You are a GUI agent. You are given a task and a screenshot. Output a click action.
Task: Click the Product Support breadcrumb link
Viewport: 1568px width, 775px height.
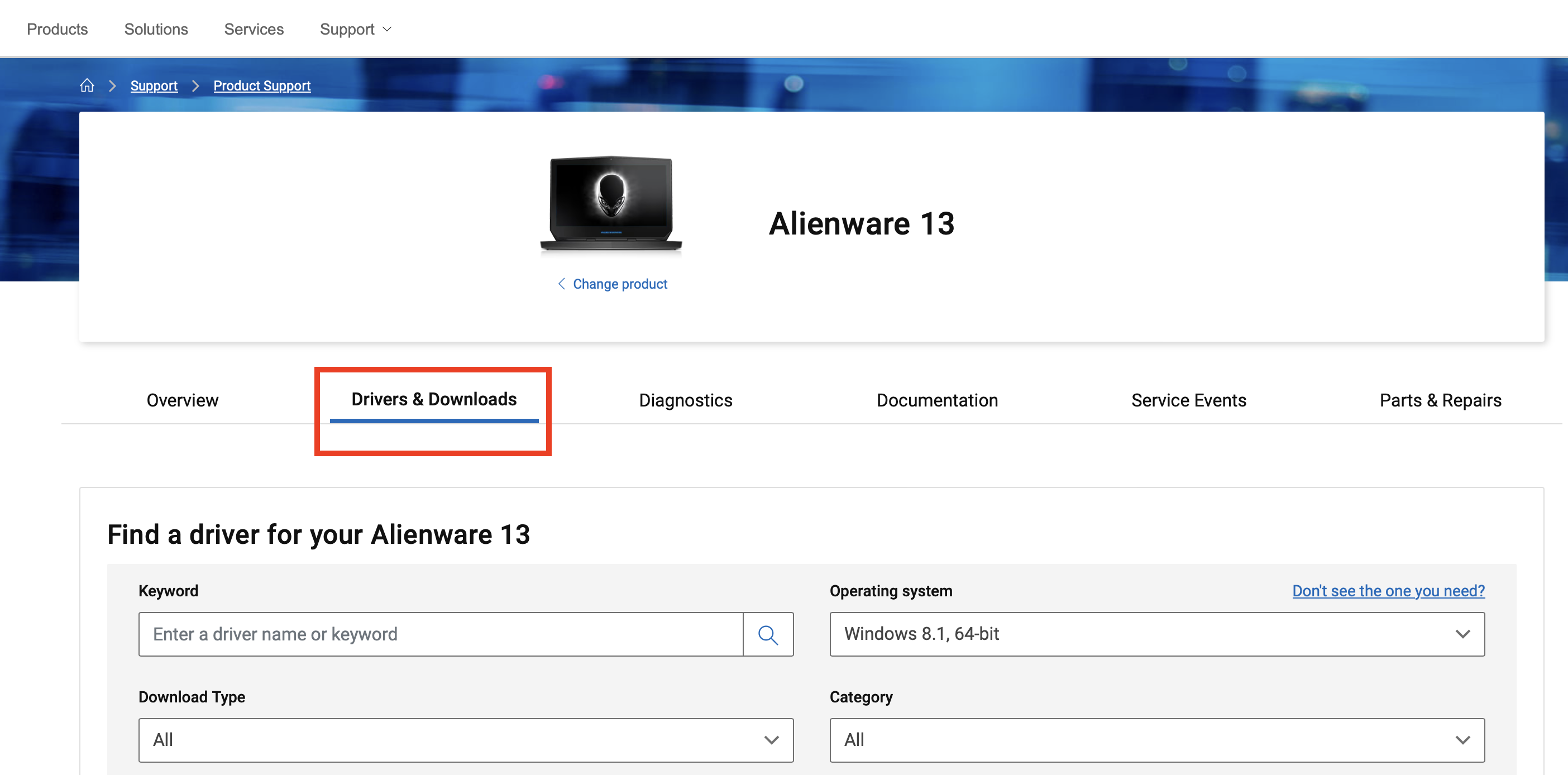262,85
